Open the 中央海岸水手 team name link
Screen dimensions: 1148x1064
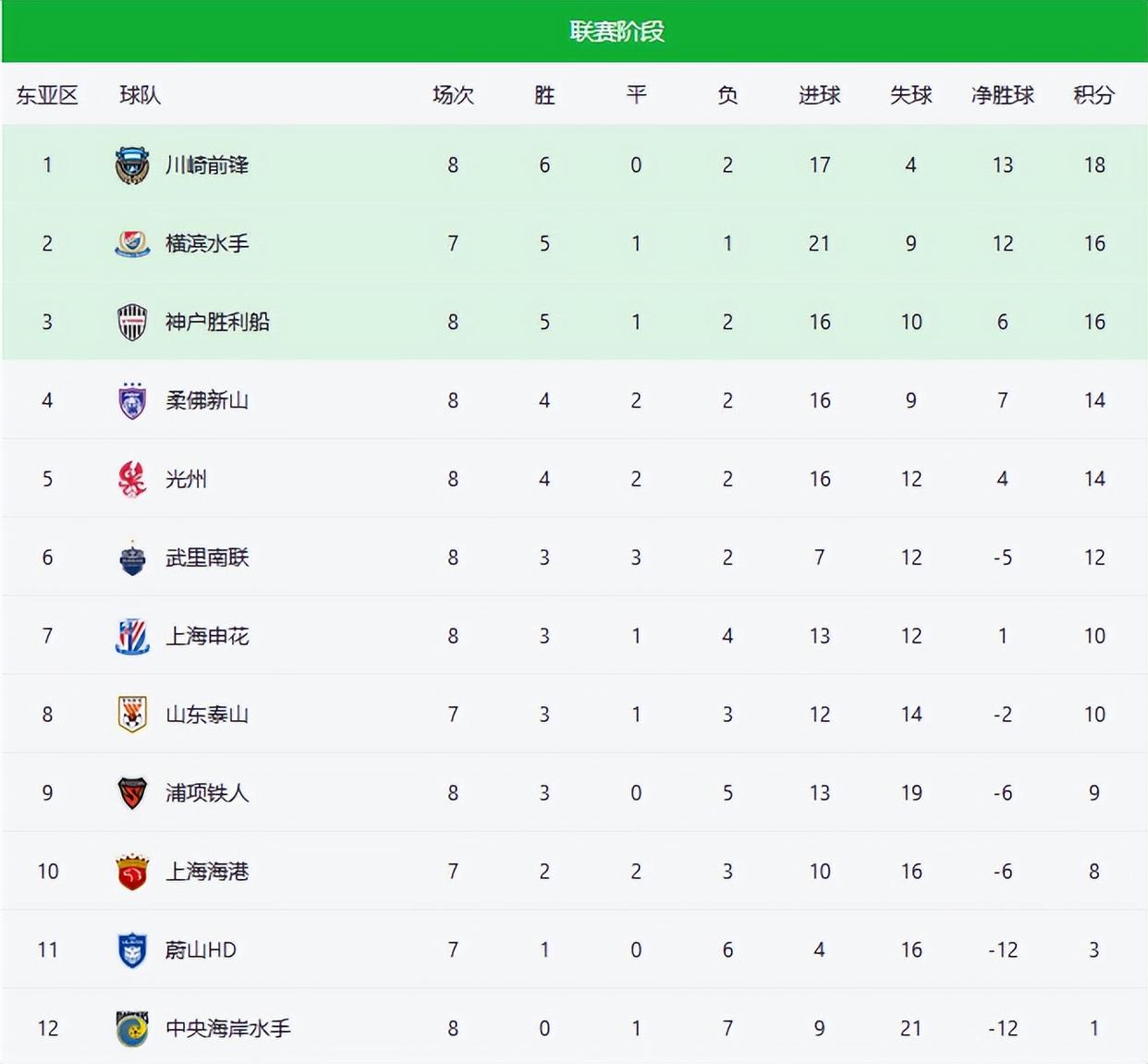pyautogui.click(x=227, y=1029)
